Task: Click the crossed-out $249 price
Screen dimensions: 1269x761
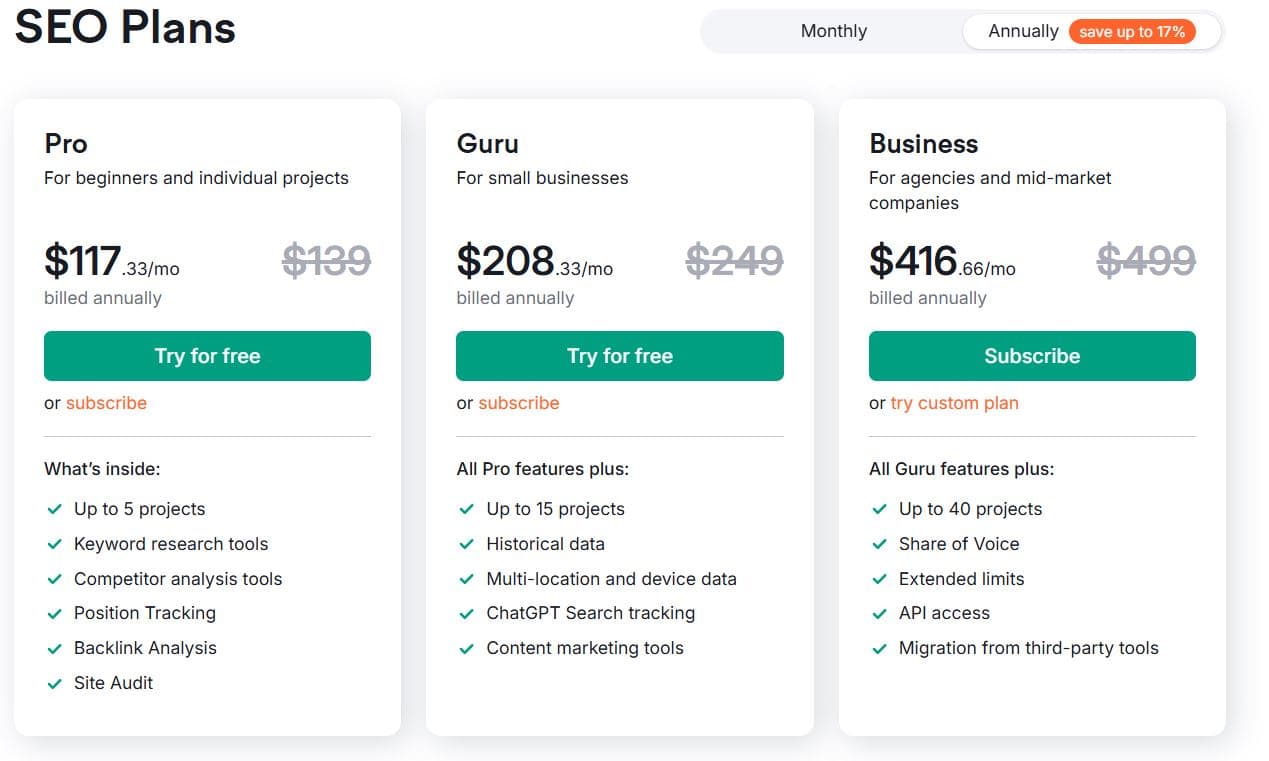Action: pos(735,261)
